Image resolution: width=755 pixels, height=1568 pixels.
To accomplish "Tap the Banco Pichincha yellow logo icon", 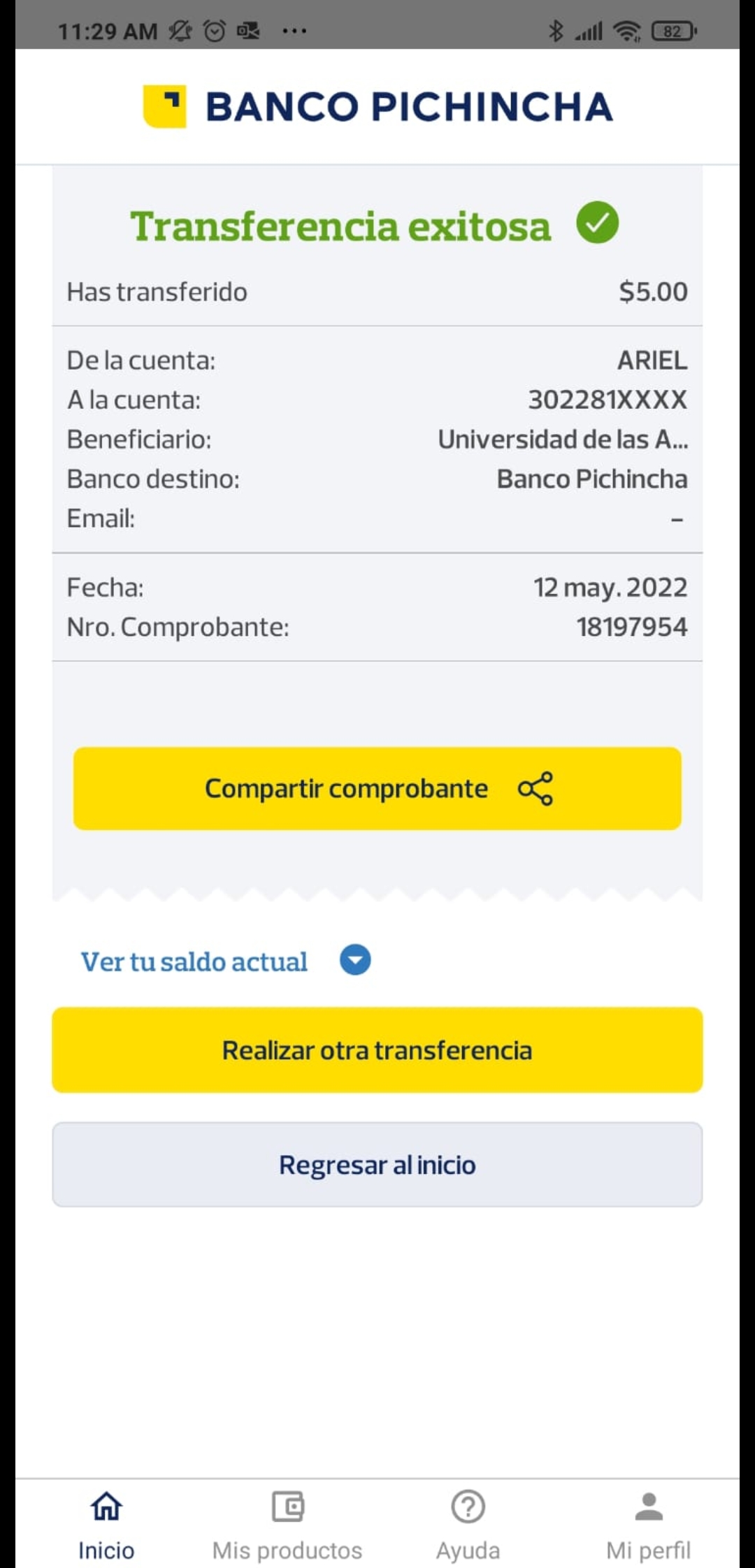I will [x=165, y=106].
